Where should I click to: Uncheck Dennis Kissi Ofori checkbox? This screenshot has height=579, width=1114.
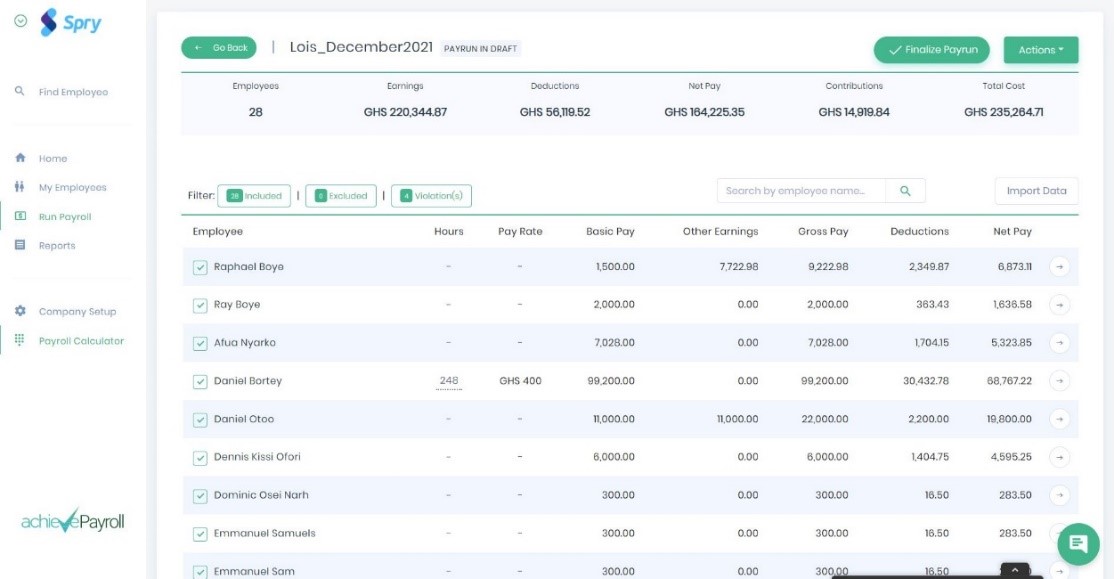200,458
